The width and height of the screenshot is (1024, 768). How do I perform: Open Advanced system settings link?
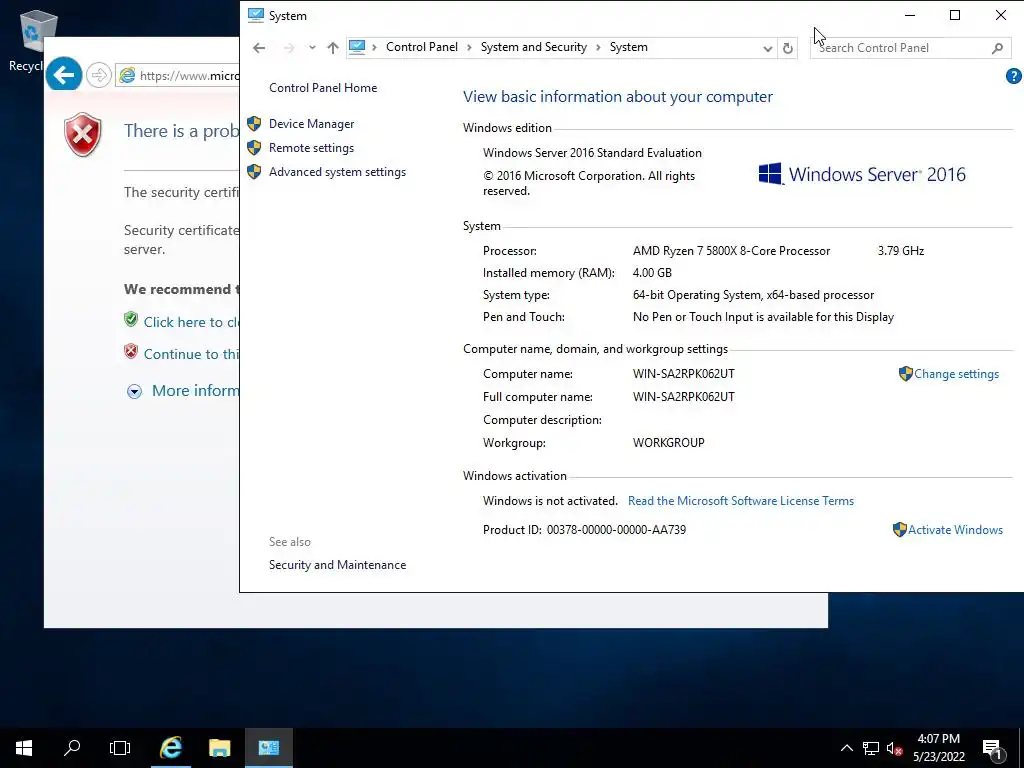(337, 172)
